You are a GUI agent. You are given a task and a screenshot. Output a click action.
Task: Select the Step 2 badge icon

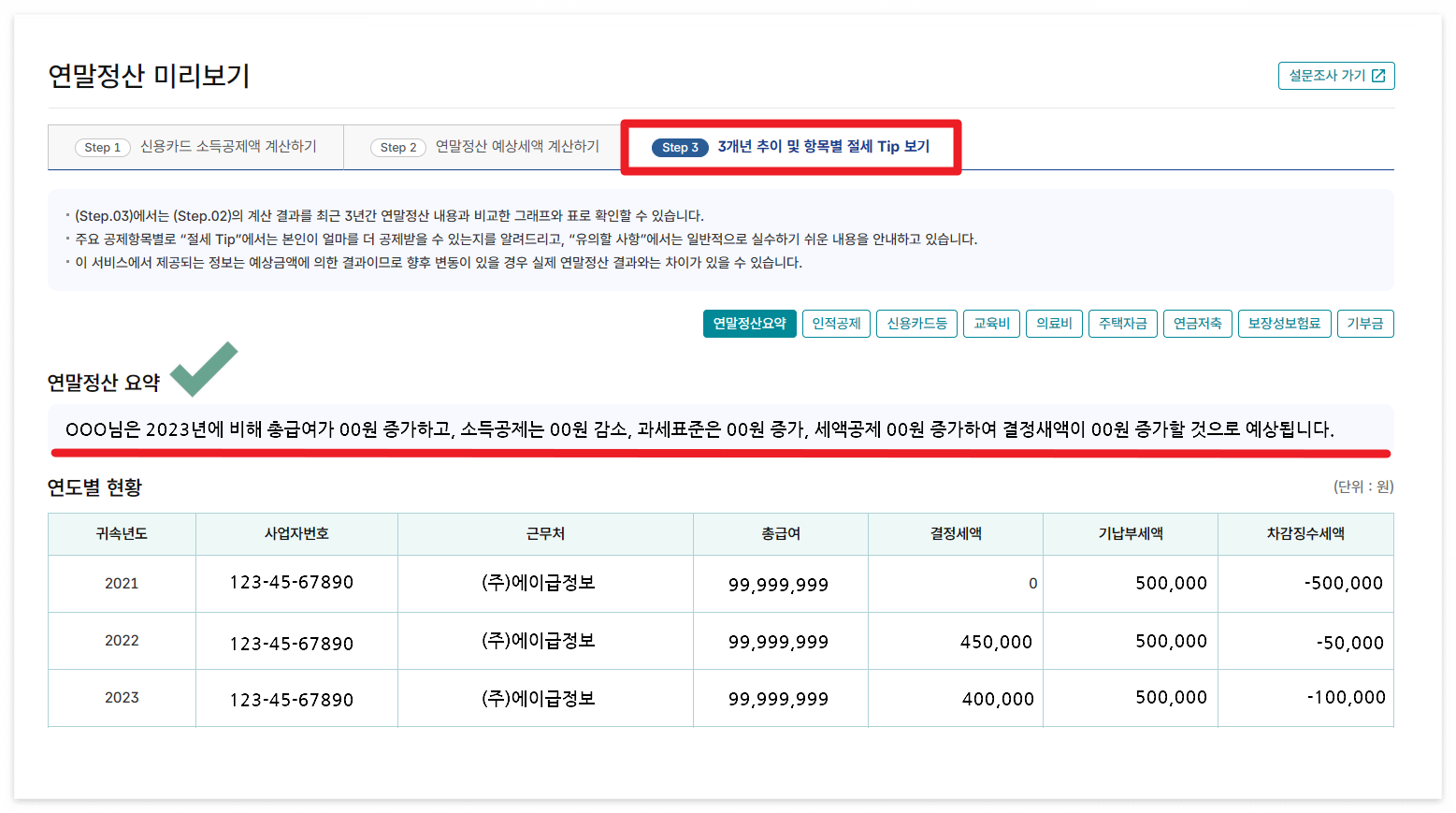click(397, 147)
